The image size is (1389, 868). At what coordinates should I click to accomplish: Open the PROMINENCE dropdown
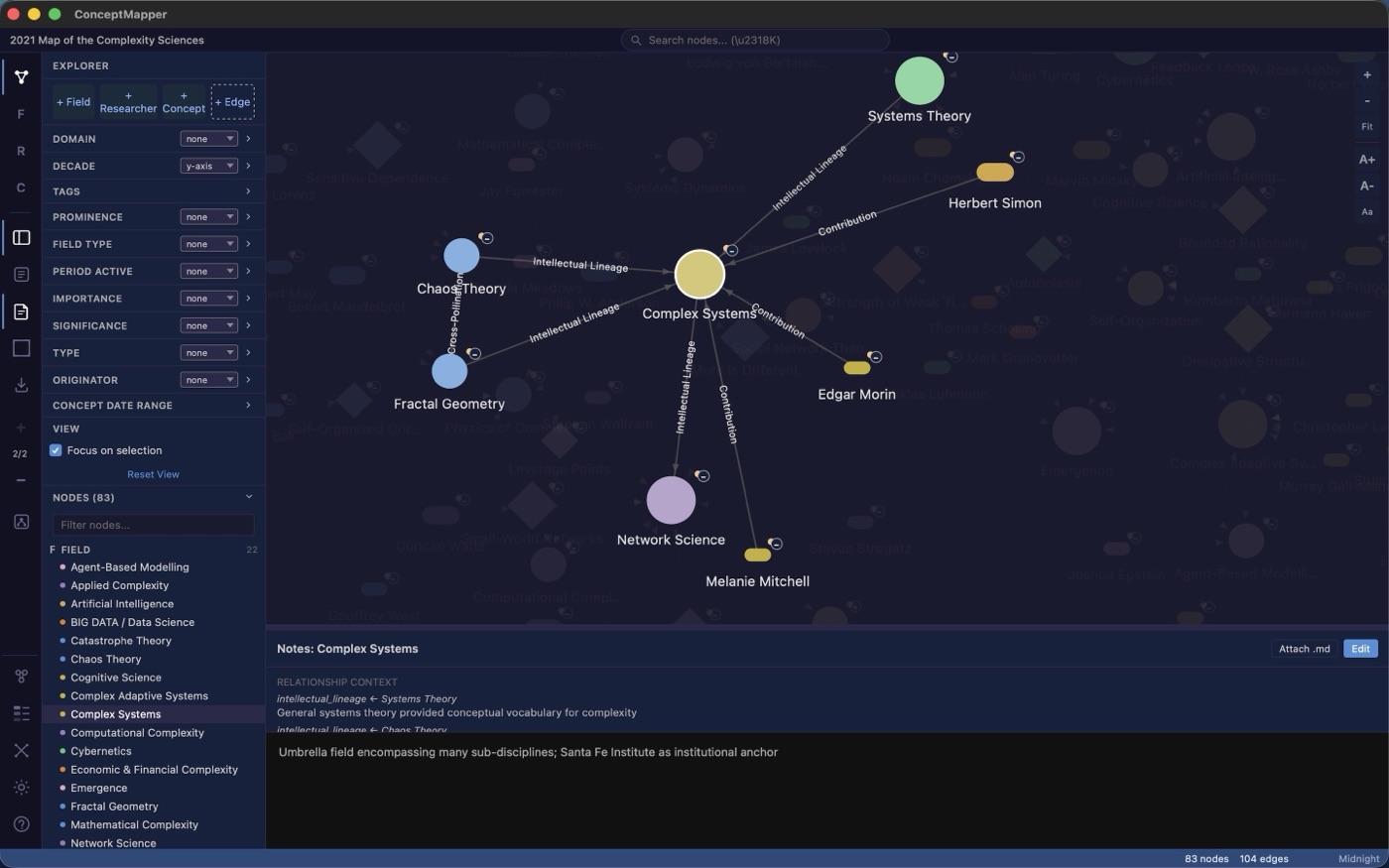(209, 217)
